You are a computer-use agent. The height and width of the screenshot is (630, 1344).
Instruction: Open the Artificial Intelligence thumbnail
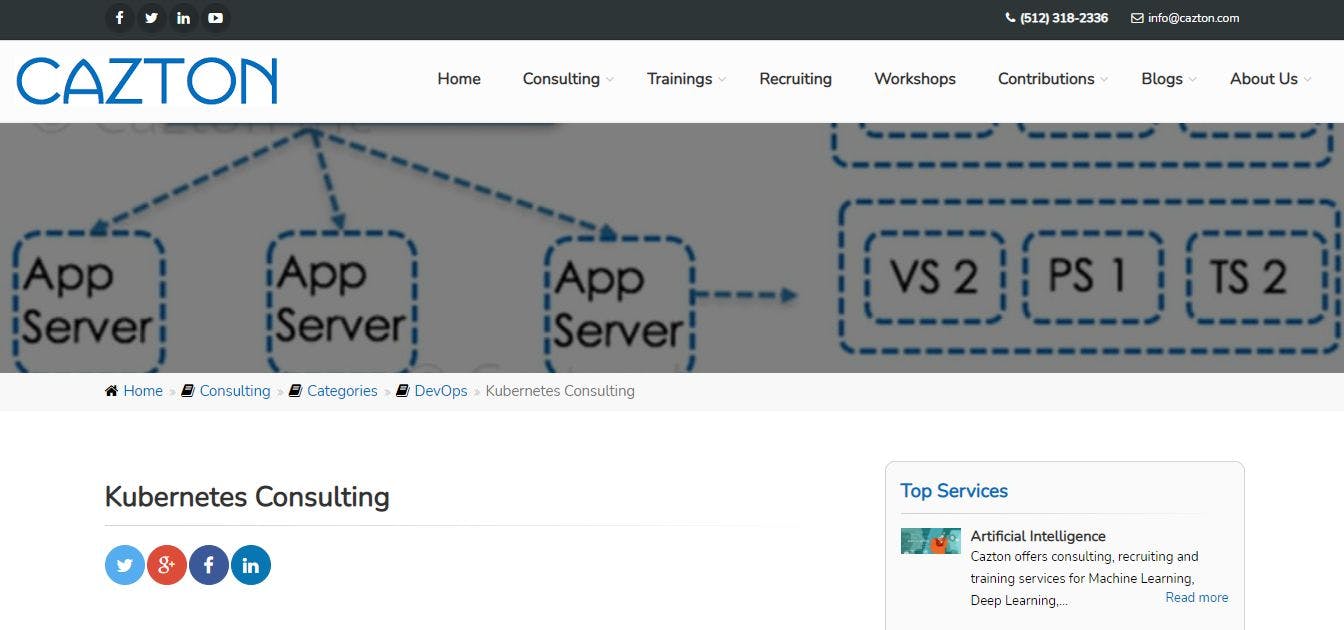click(x=931, y=541)
